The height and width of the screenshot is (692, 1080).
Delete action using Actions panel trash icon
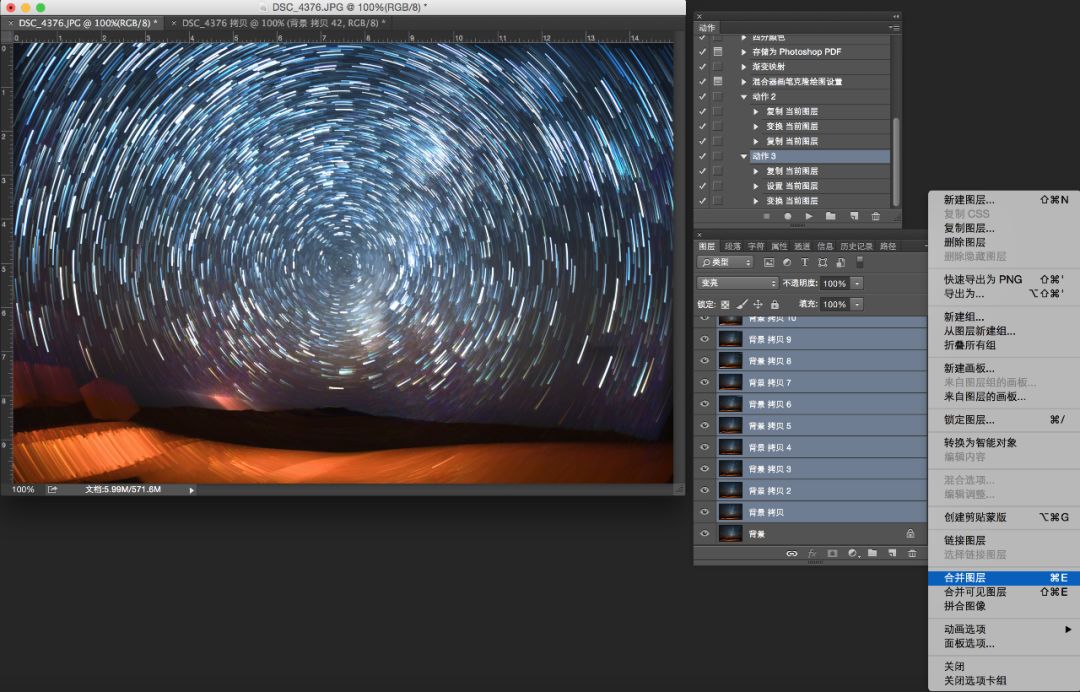(876, 216)
